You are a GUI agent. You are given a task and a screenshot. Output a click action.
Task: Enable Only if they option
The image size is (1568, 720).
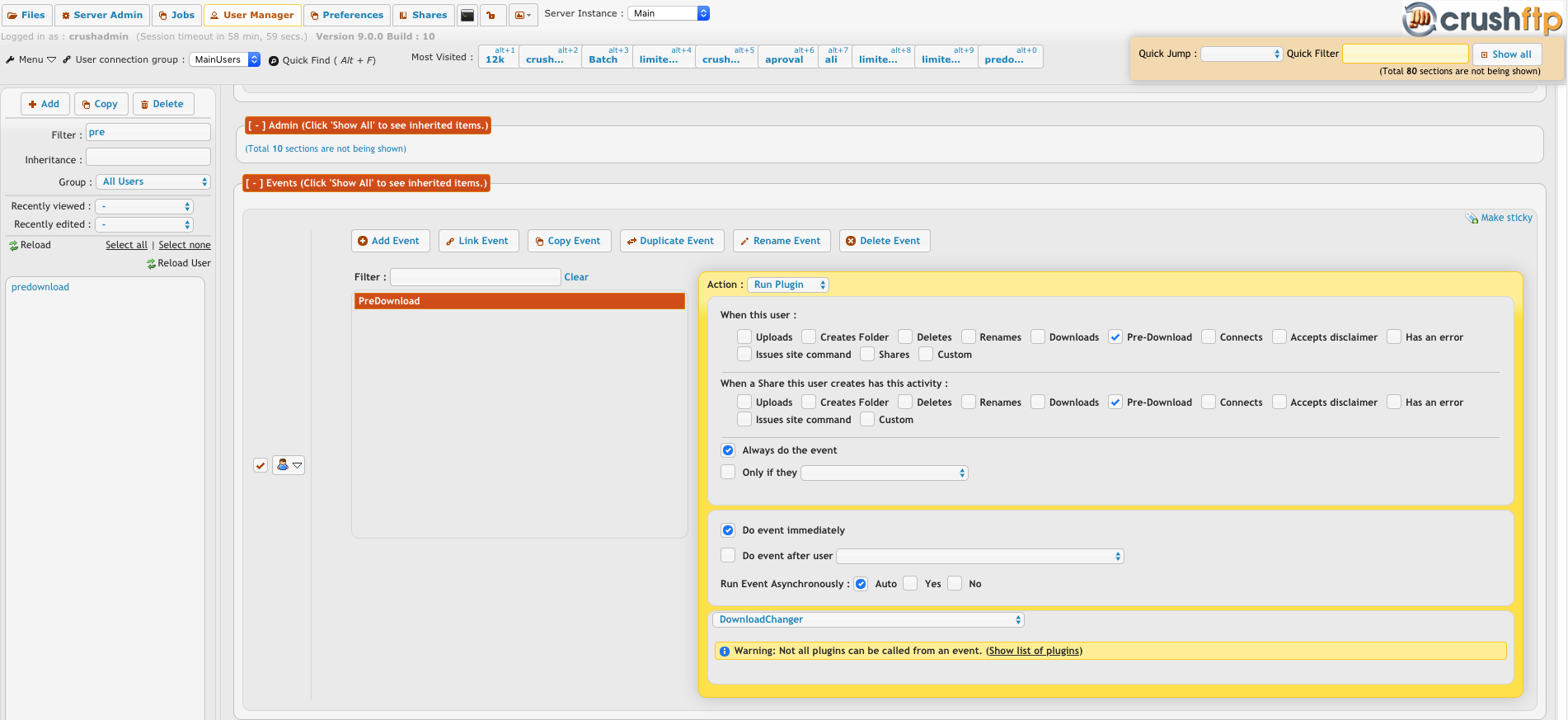click(728, 473)
